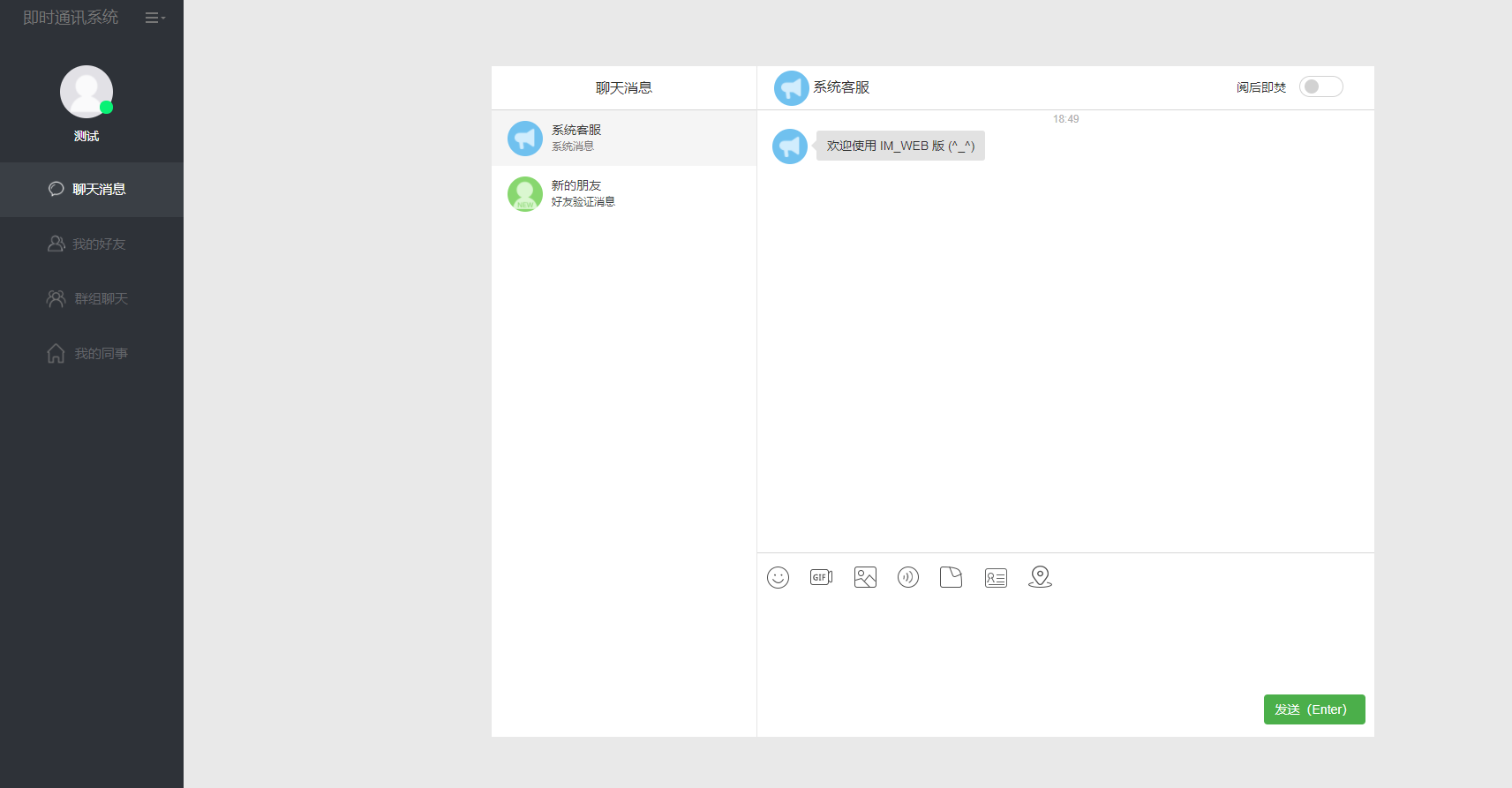1512x788 pixels.
Task: Click the send image icon
Action: [865, 577]
